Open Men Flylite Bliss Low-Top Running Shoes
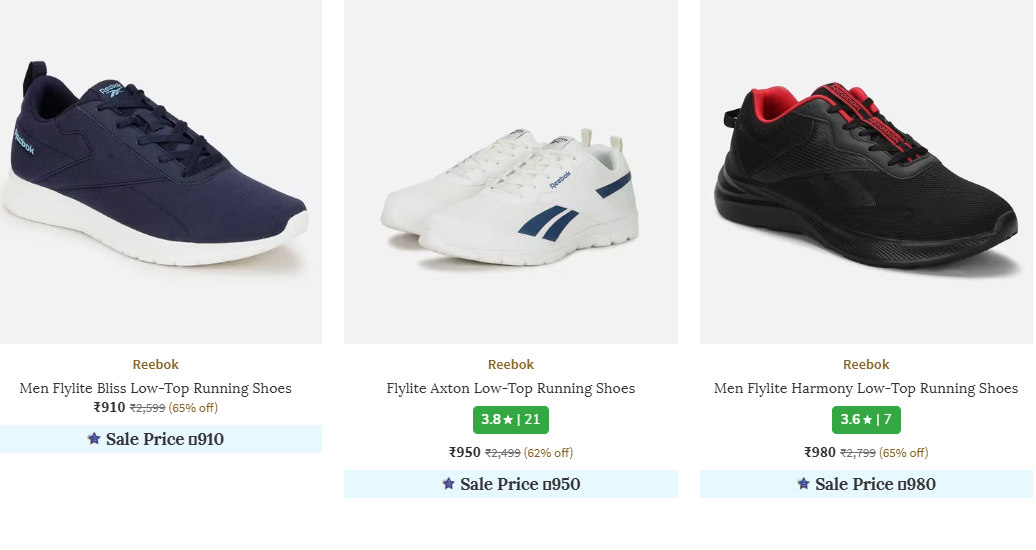Viewport: 1036px width, 550px height. click(155, 388)
